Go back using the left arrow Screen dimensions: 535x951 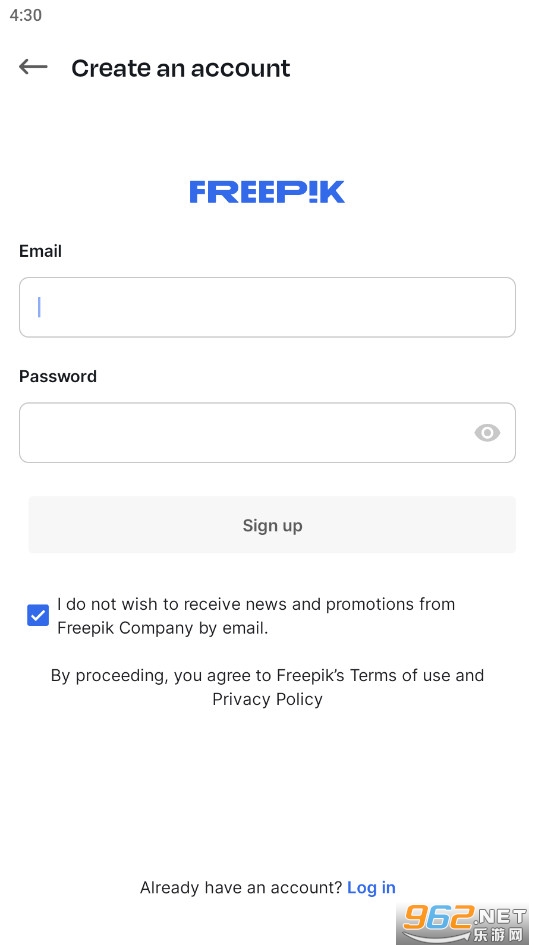(x=33, y=67)
